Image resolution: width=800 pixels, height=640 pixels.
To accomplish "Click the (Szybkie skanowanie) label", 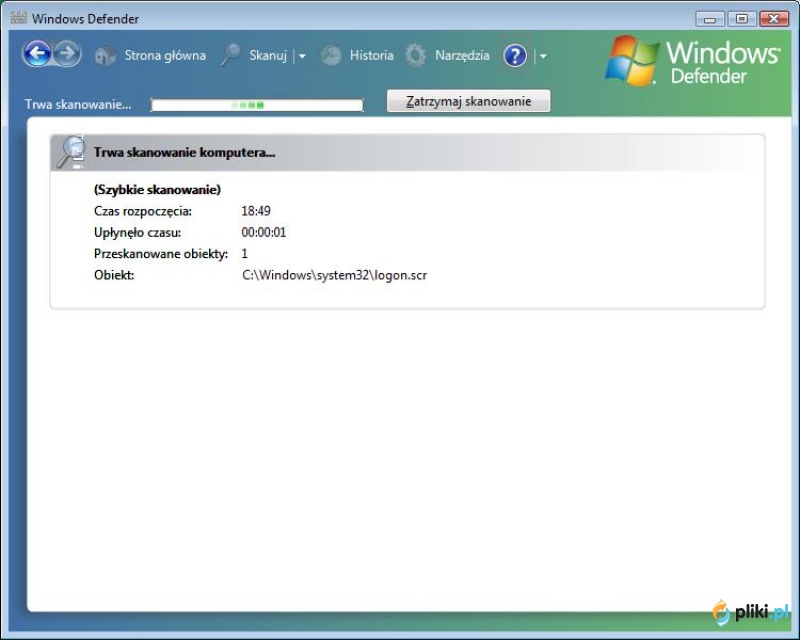I will 158,189.
